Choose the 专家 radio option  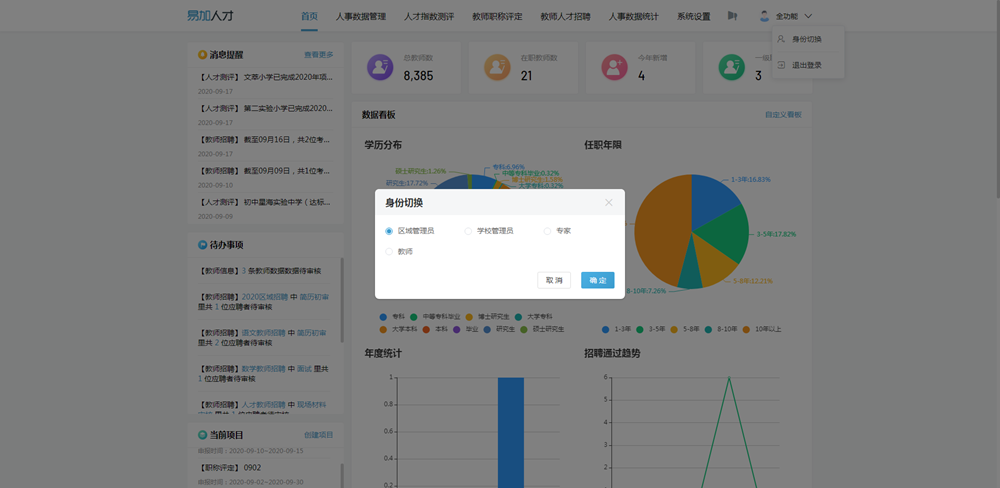547,231
